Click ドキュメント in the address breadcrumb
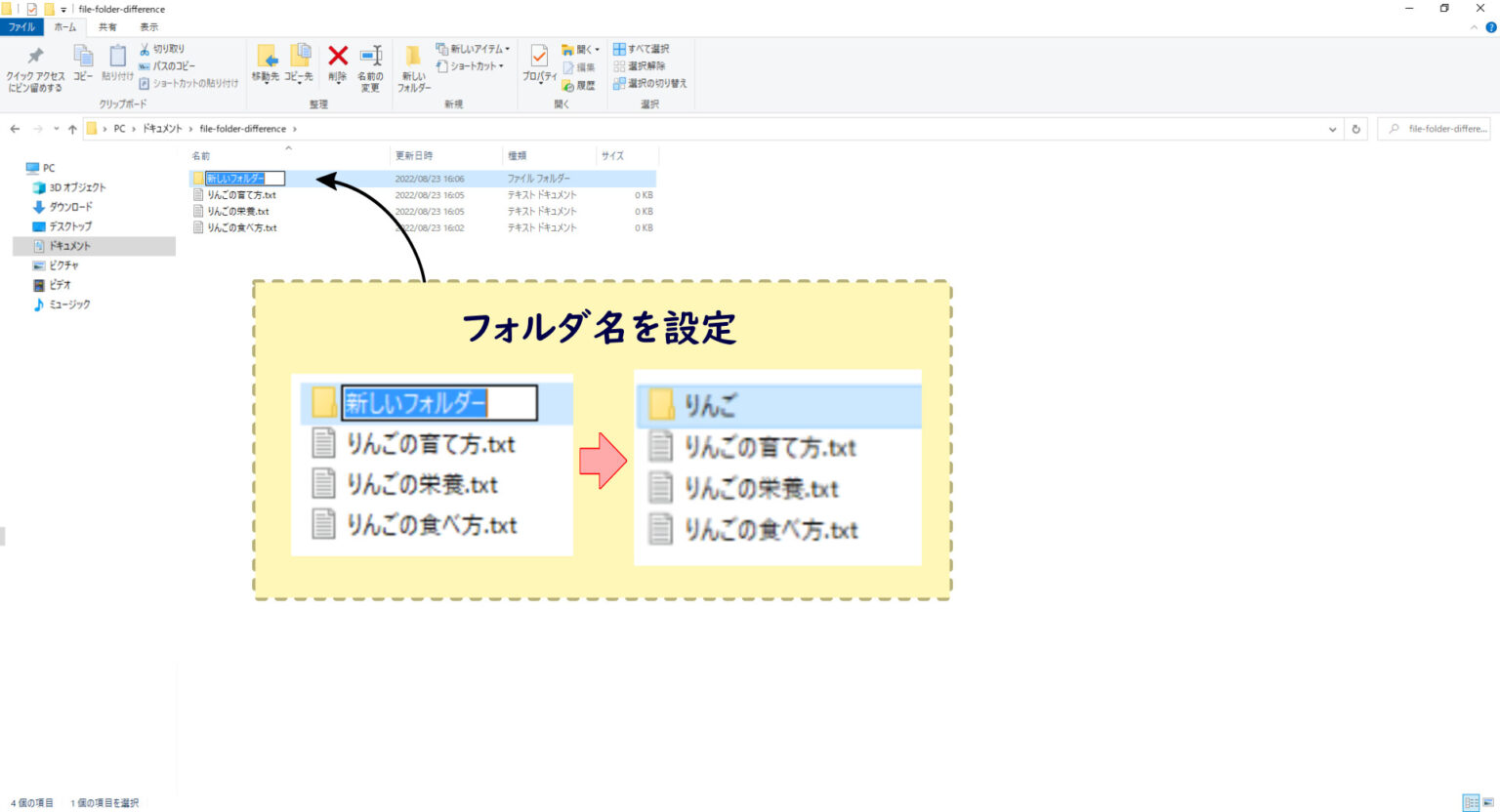Screen dimensions: 1500x812 point(162,129)
